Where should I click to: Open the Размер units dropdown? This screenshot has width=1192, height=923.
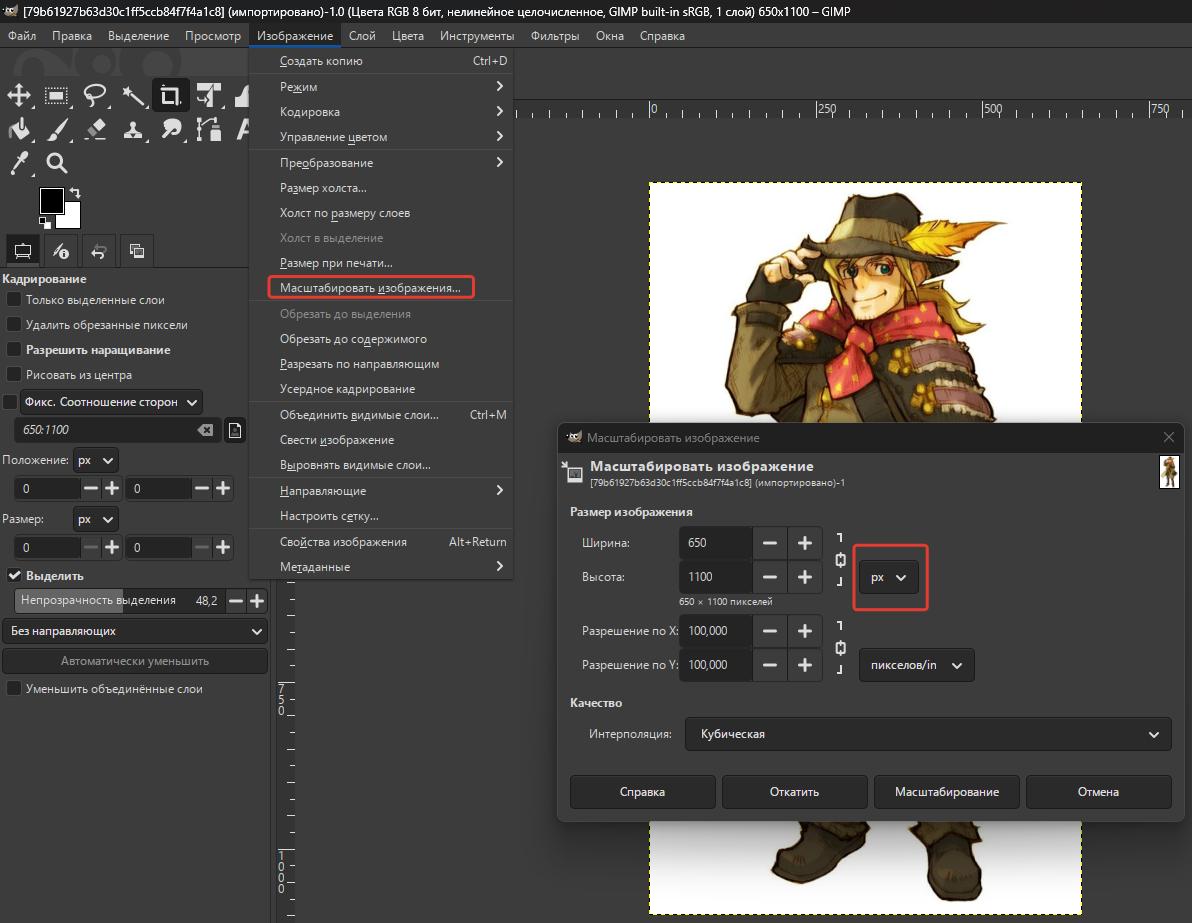point(95,519)
